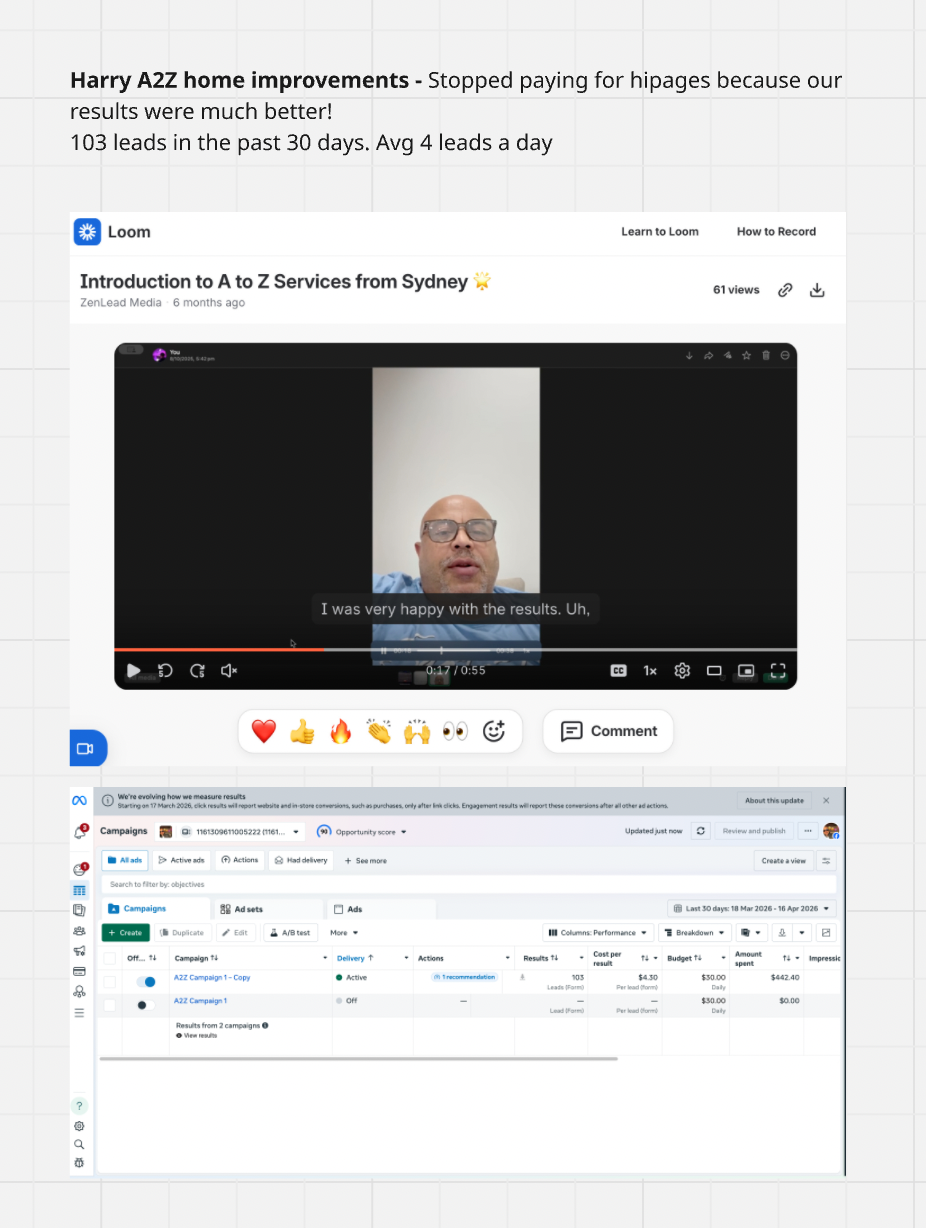Click the Loom logo
The image size is (926, 1228).
pyautogui.click(x=112, y=232)
